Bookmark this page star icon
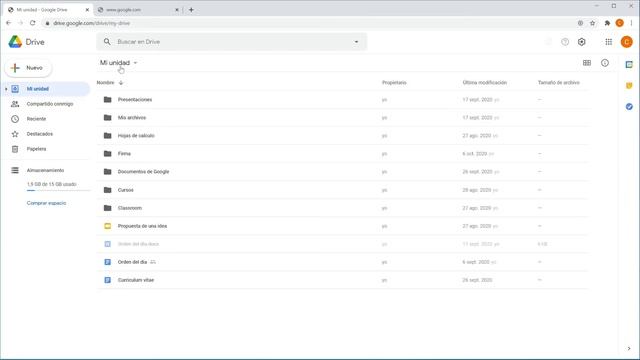Screen dimensions: 640x360 593,23
